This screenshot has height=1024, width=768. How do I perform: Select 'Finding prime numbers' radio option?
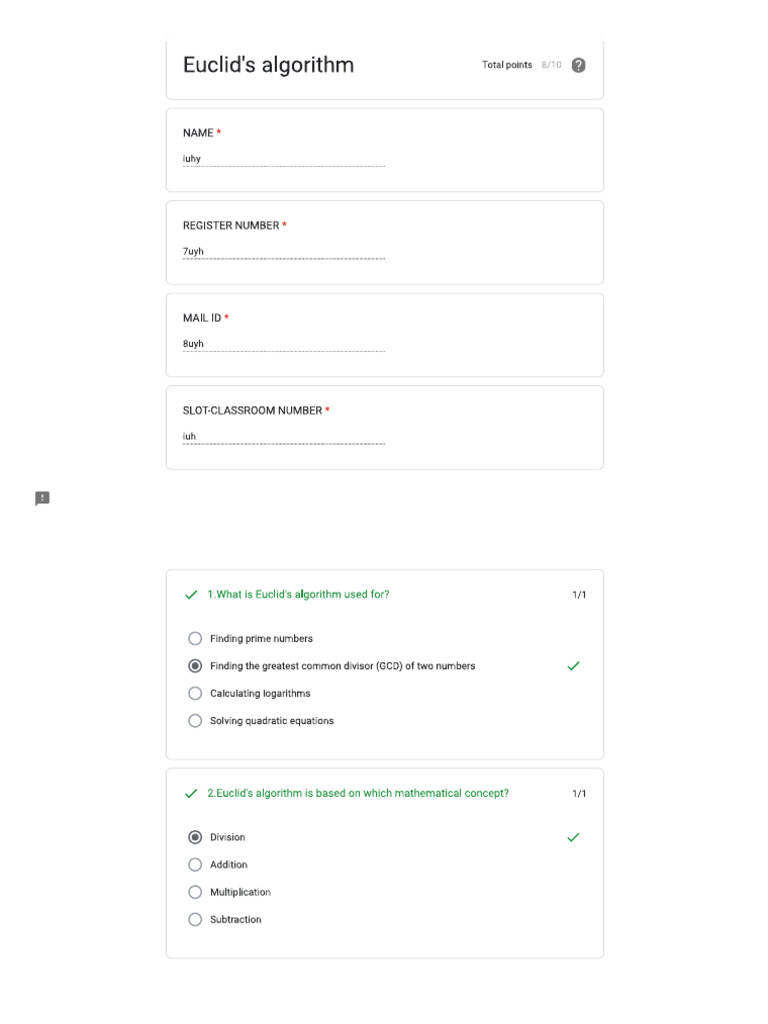pyautogui.click(x=195, y=639)
